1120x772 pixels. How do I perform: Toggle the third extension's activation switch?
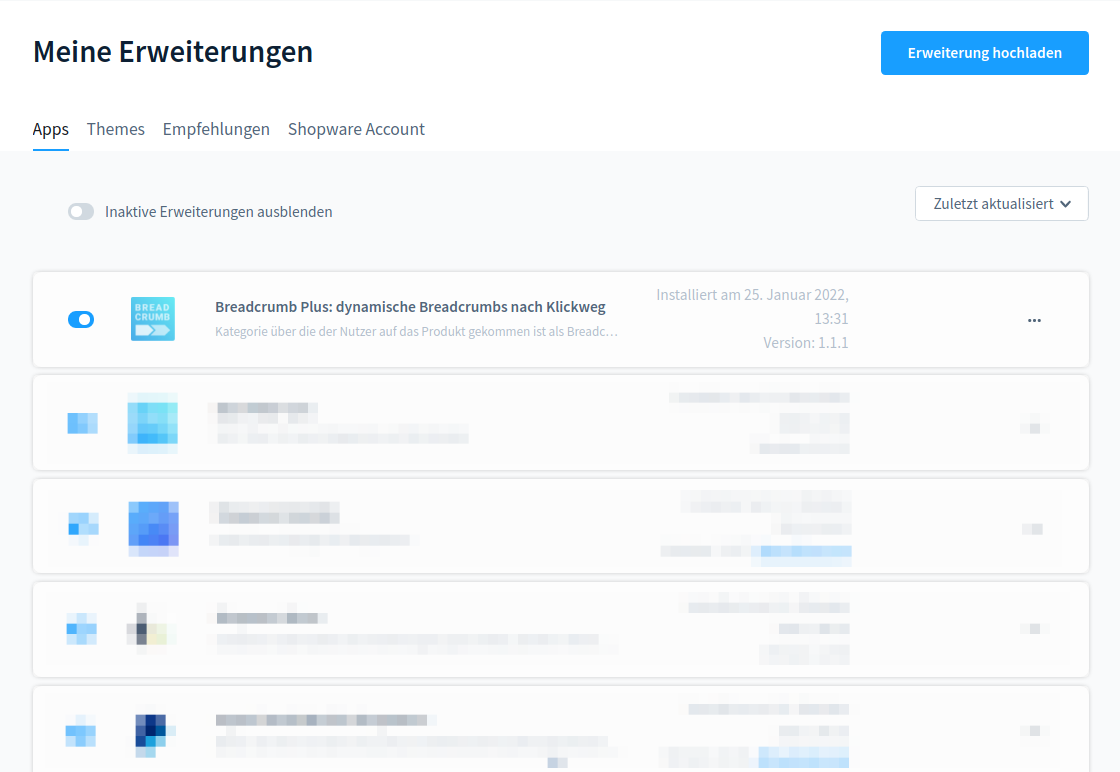pyautogui.click(x=82, y=526)
